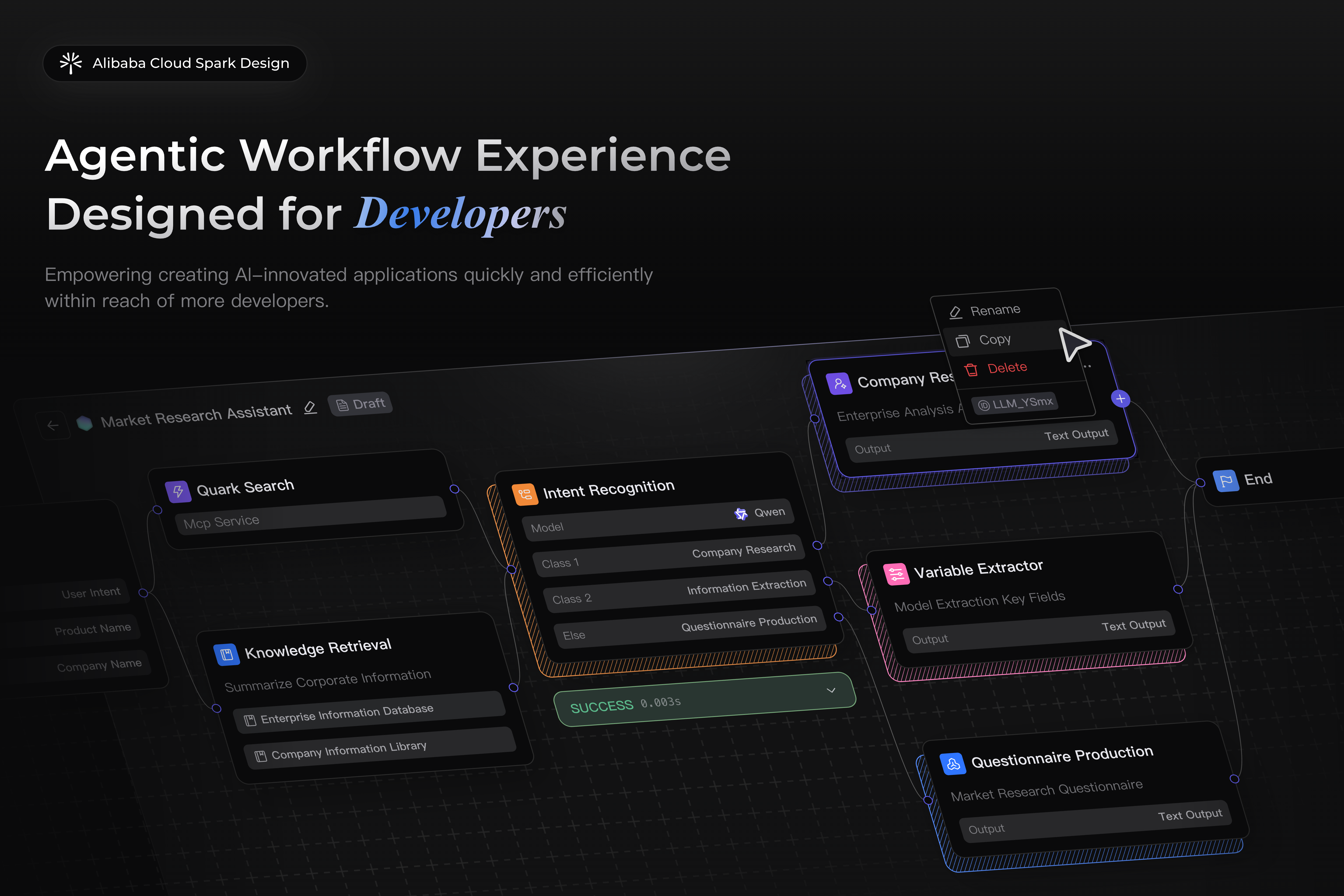Click the purple Company Research node icon
This screenshot has height=896, width=1344.
[x=840, y=383]
